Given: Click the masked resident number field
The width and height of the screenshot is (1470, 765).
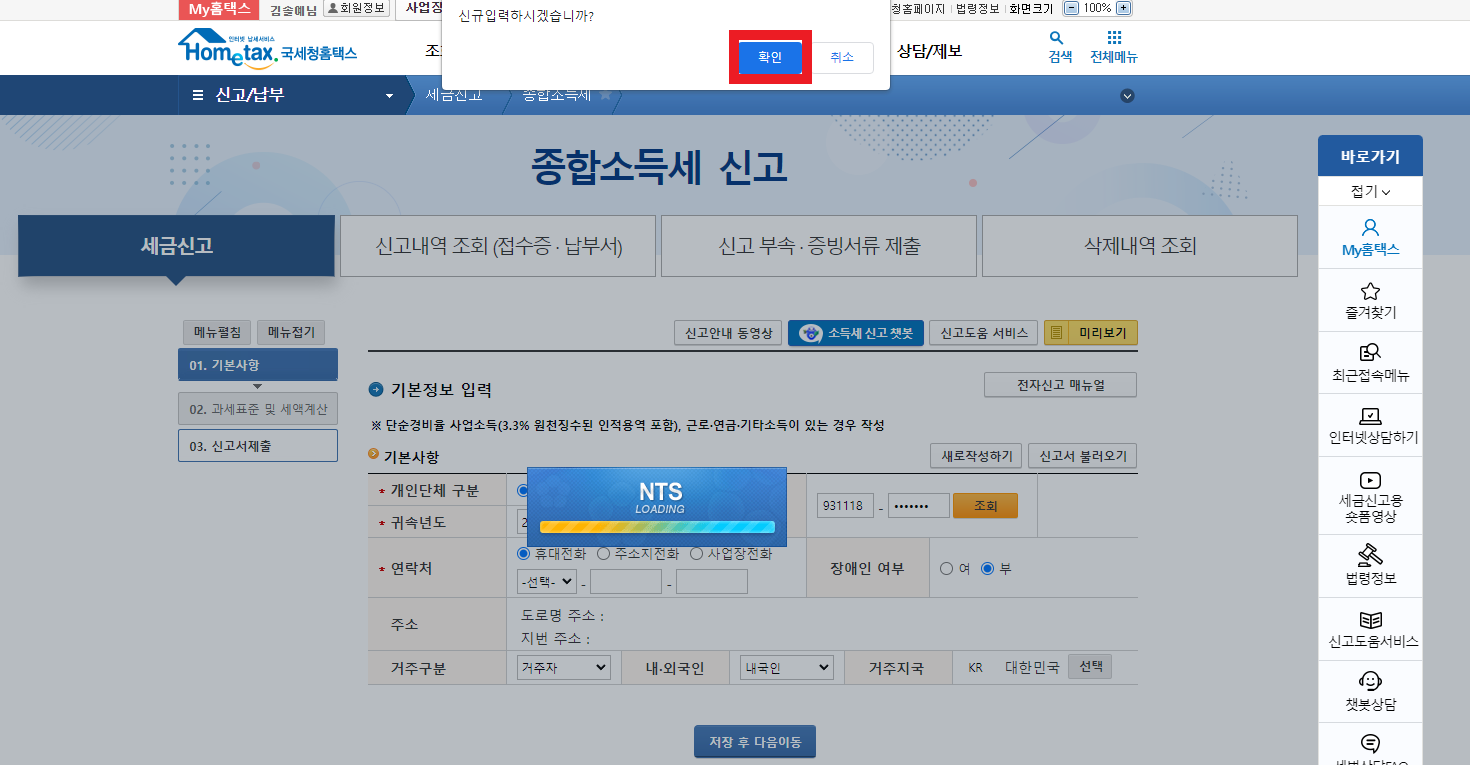Looking at the screenshot, I should 919,506.
